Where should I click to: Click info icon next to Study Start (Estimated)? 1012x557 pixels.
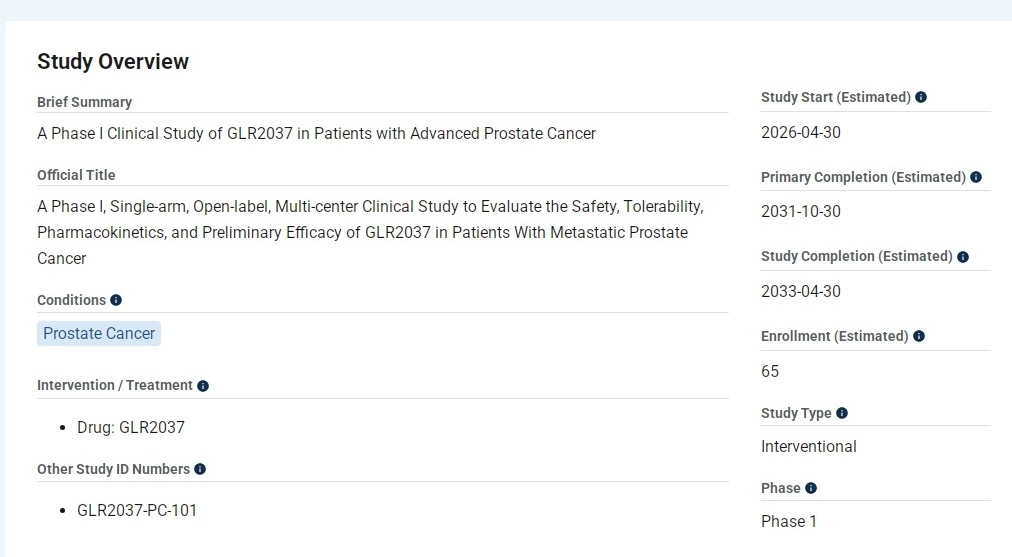tap(921, 97)
